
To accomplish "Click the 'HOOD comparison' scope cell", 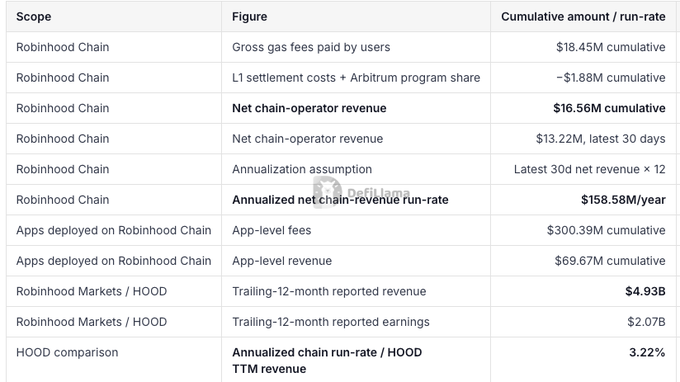I will (x=67, y=353).
